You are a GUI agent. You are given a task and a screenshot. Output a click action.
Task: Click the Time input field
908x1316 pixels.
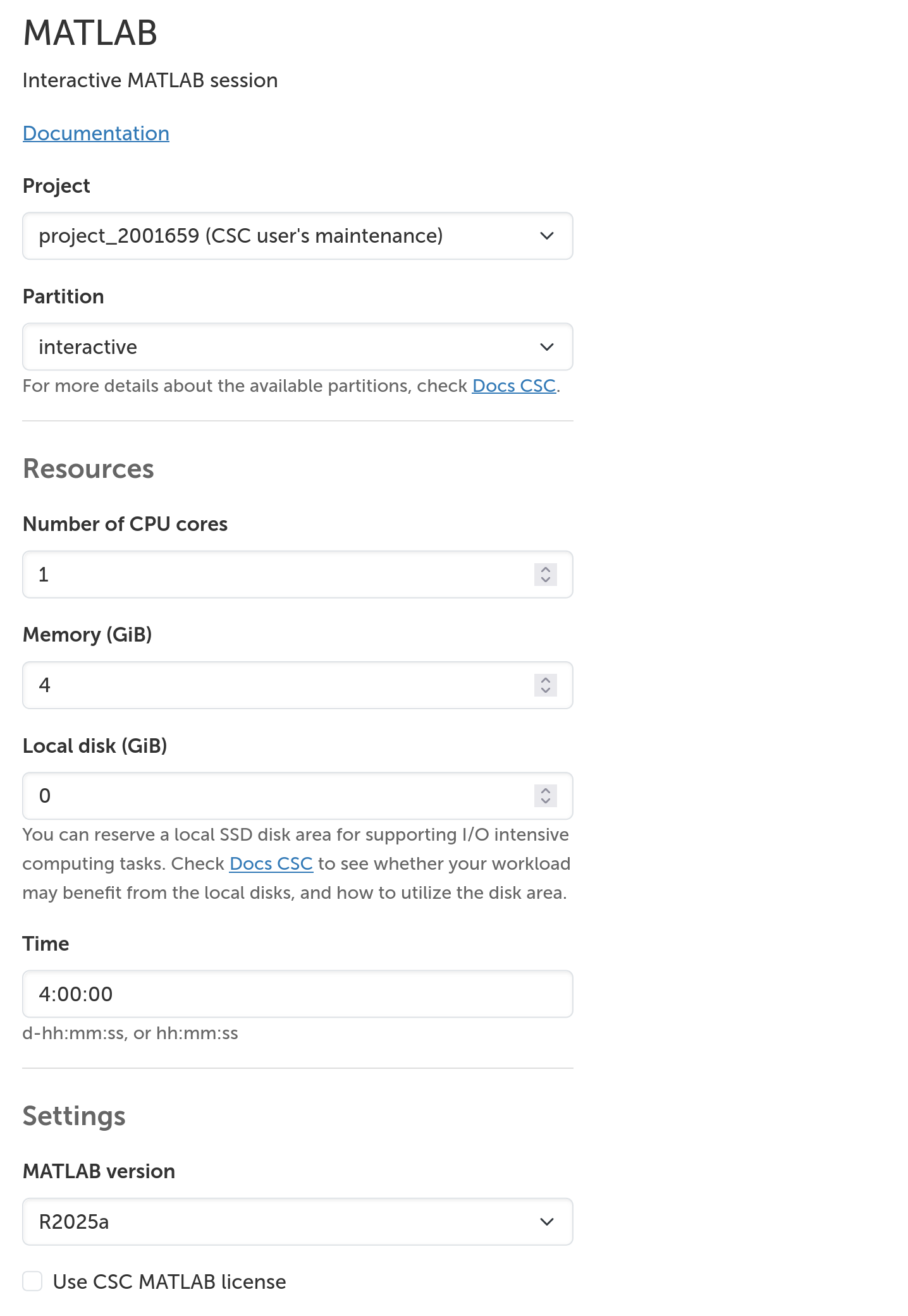(297, 994)
